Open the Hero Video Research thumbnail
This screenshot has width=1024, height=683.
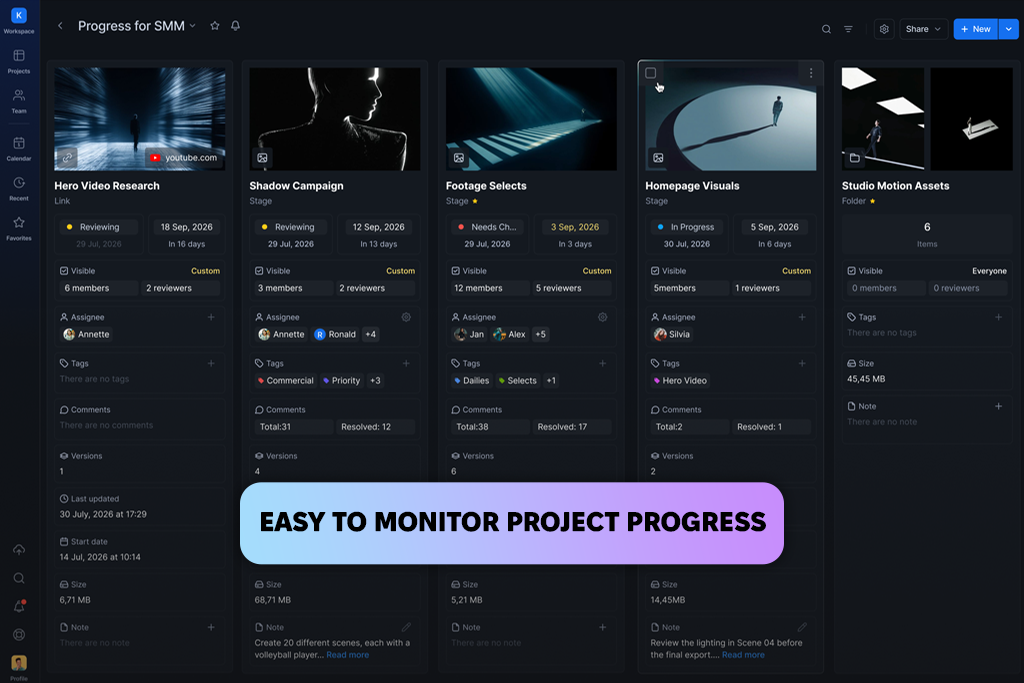[x=140, y=119]
